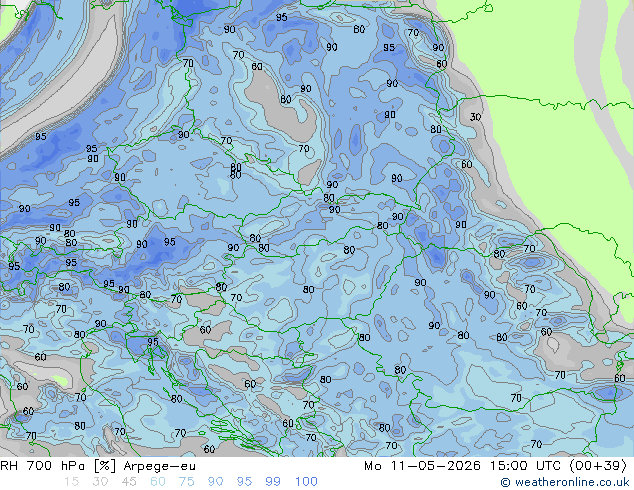Viewport: 634px width, 490px height.
Task: Click legend value 99
Action: [x=273, y=482]
